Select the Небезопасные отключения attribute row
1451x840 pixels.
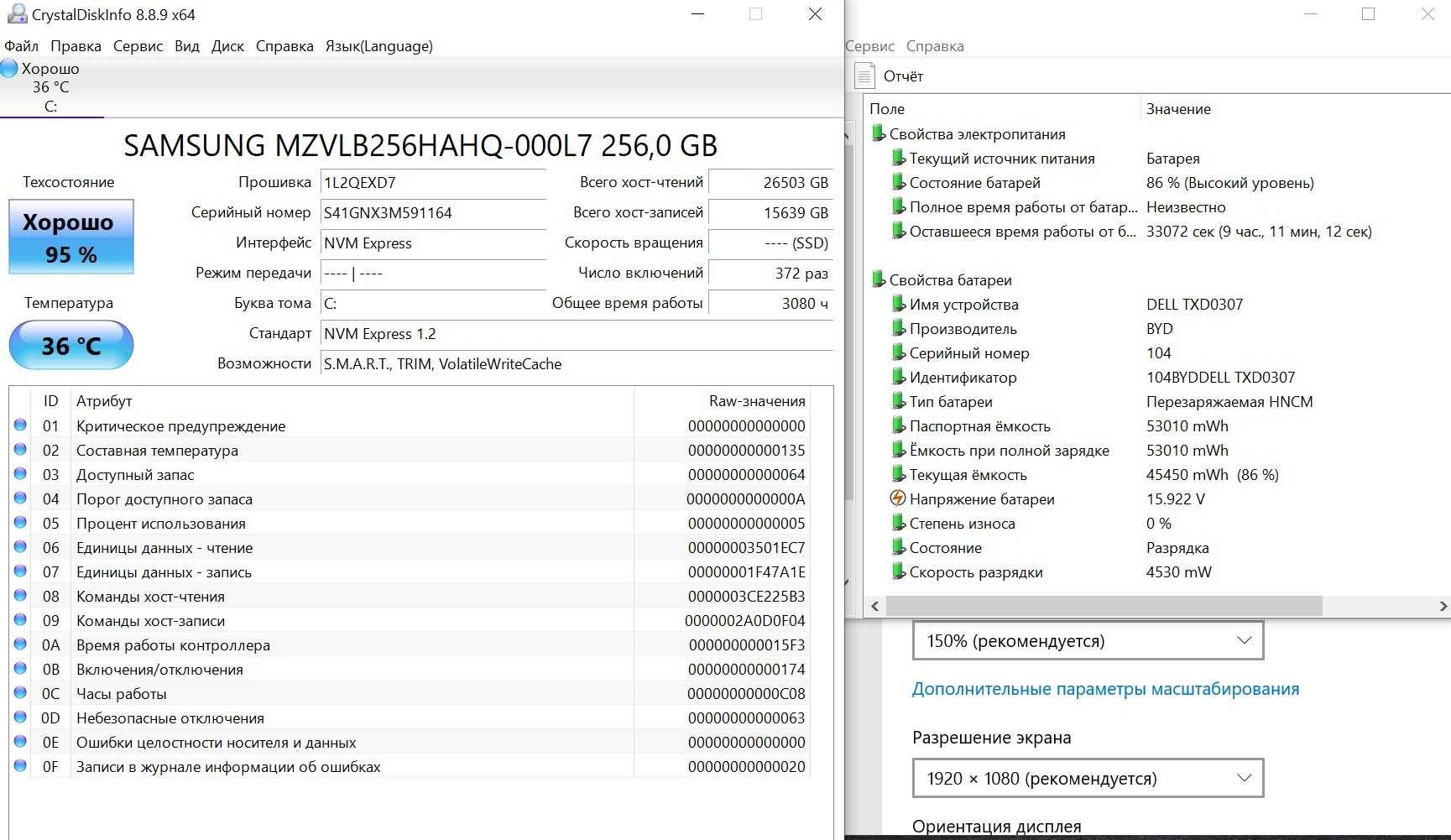pos(410,717)
